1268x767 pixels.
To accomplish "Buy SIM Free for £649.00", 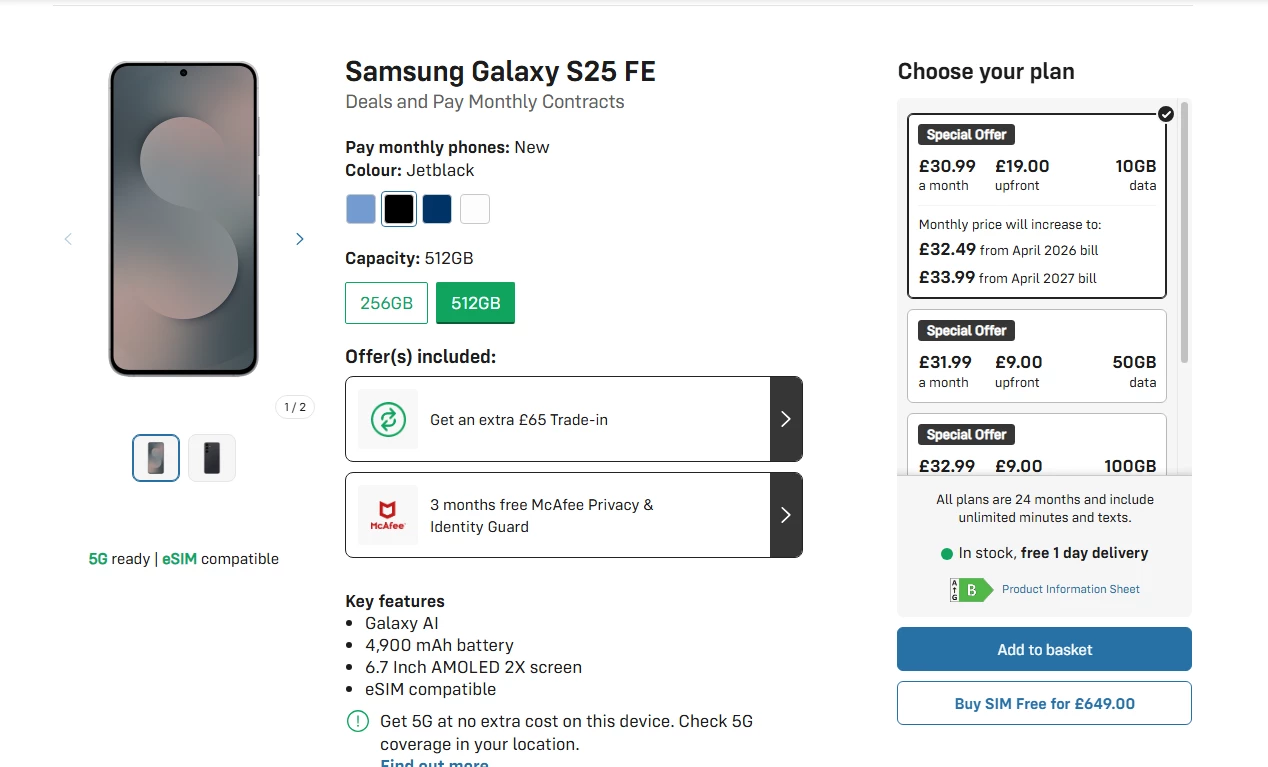I will [x=1044, y=703].
